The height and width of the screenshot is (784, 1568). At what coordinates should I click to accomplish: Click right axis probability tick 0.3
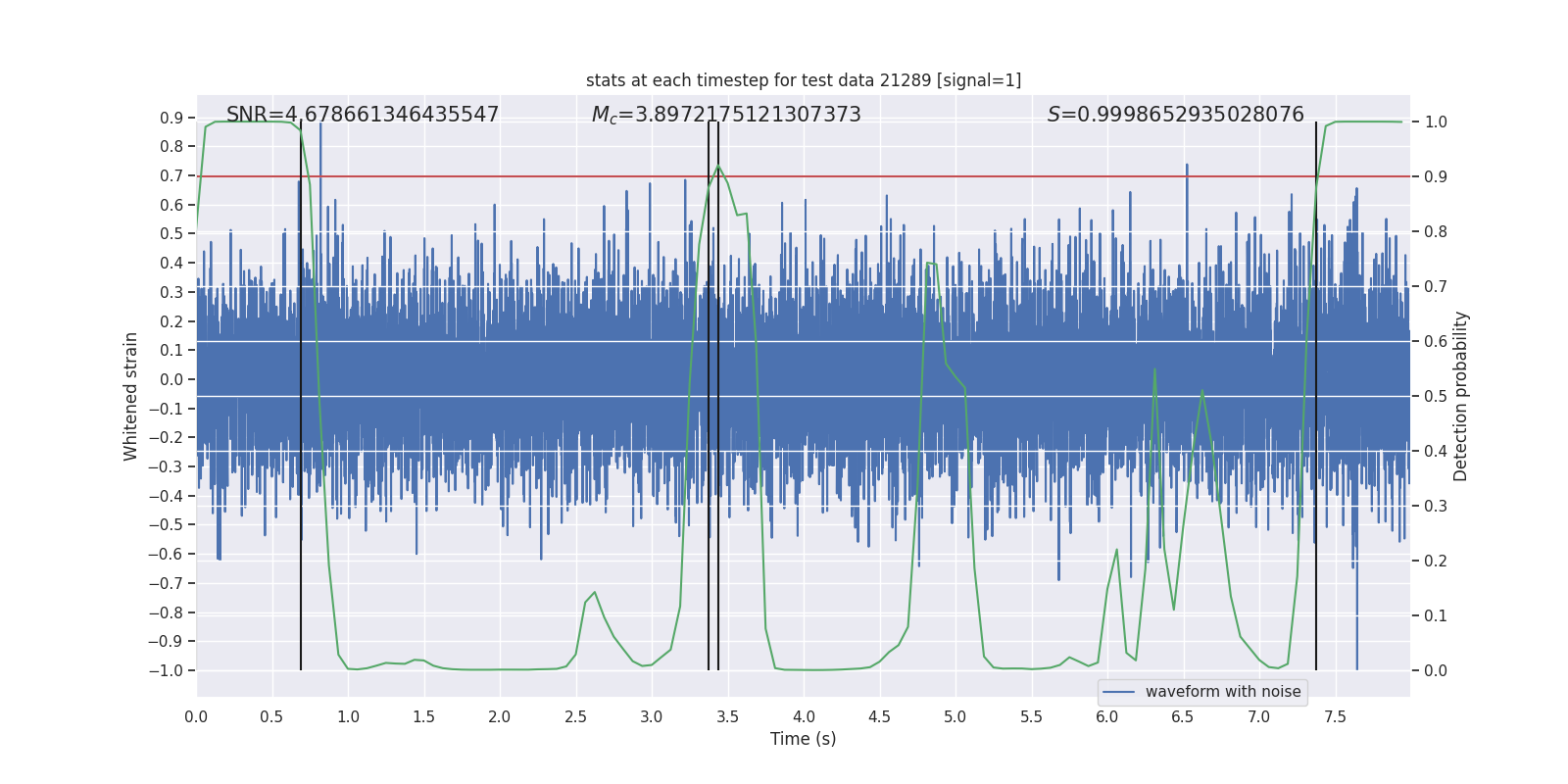point(1436,507)
